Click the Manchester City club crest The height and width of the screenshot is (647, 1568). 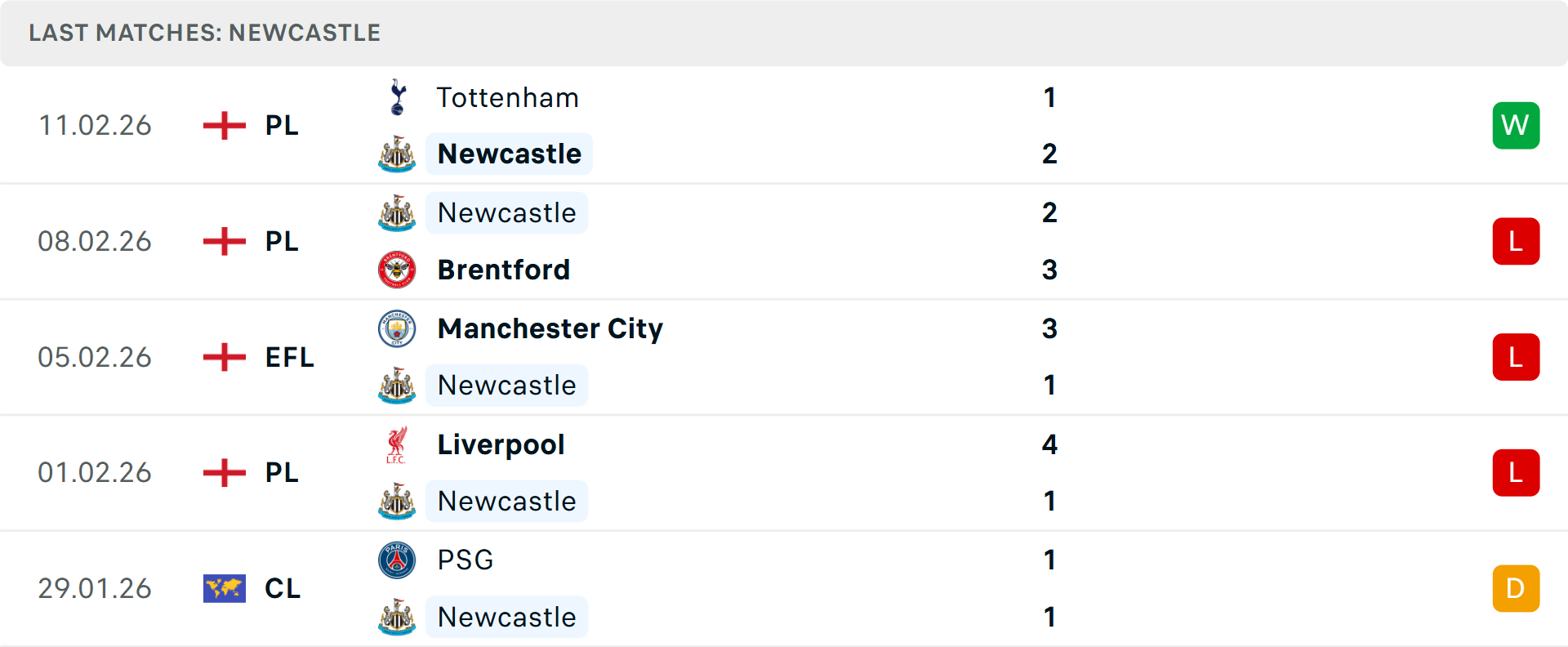point(397,329)
